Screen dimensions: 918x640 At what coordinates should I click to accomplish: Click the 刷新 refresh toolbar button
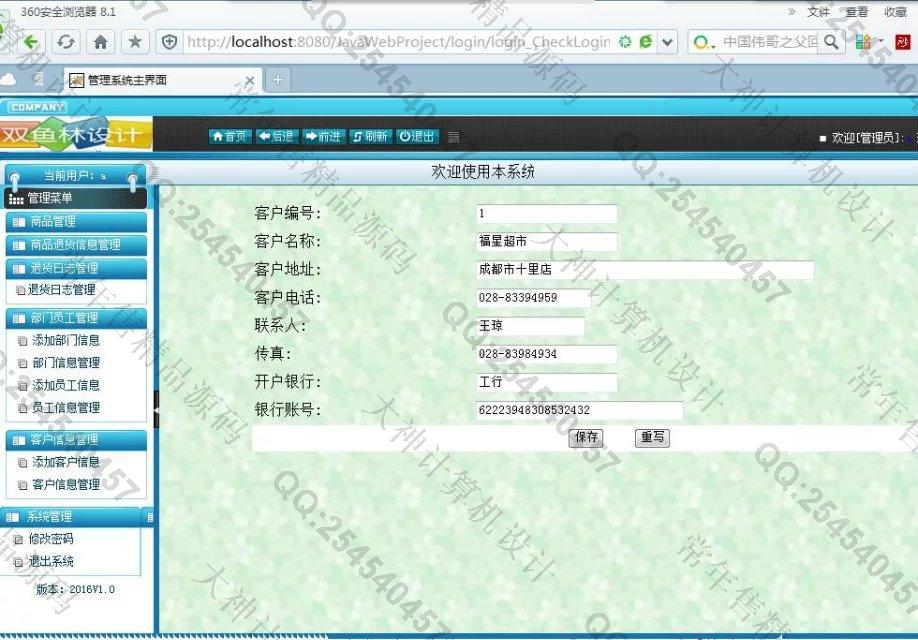(370, 137)
